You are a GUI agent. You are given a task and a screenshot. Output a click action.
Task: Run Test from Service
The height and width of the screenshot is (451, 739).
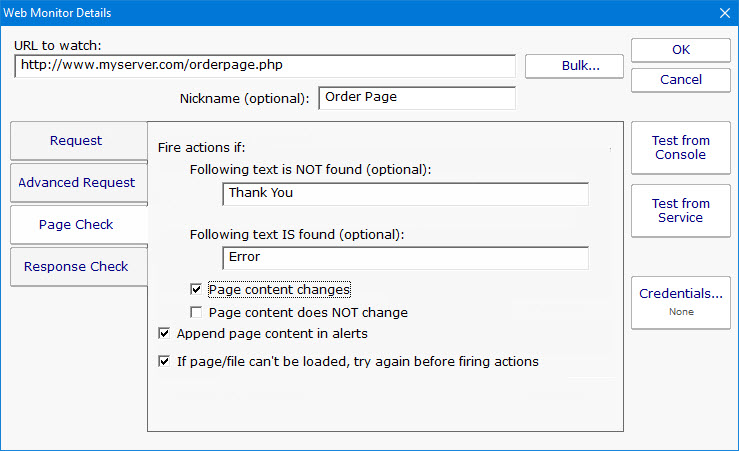[x=680, y=211]
